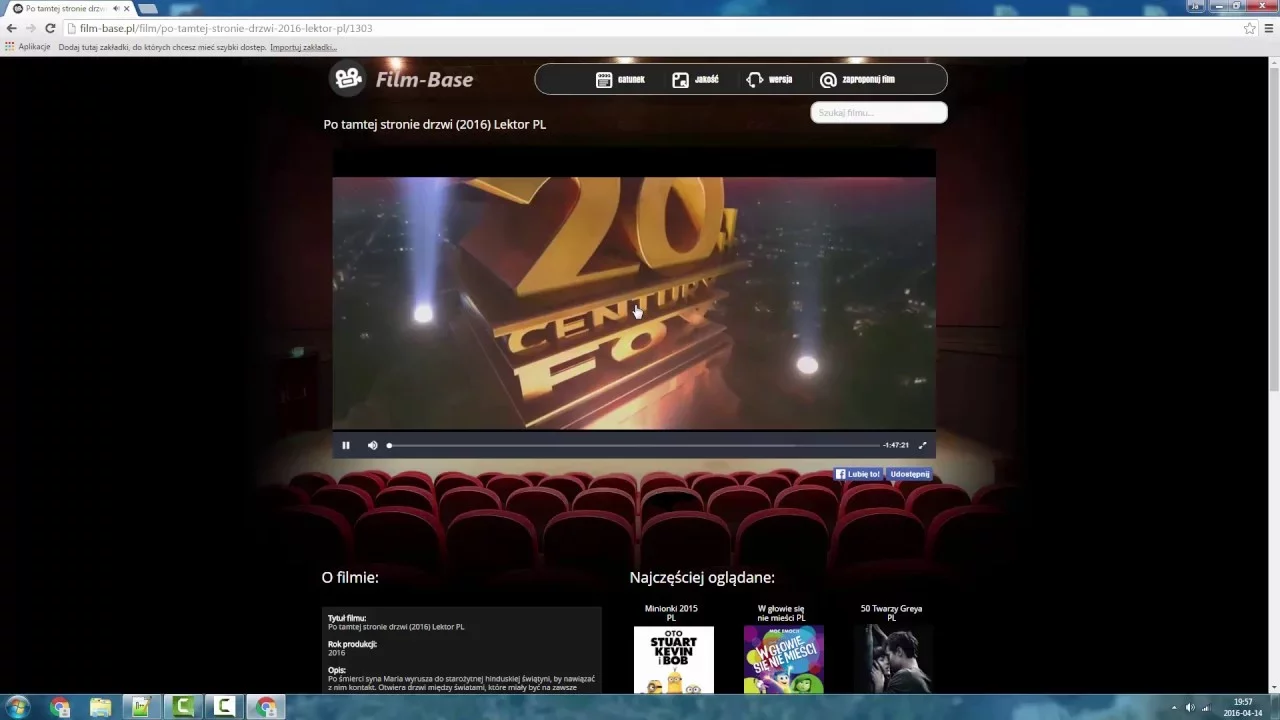1280x720 pixels.
Task: Click the Tytuł filmu label
Action: coord(347,618)
